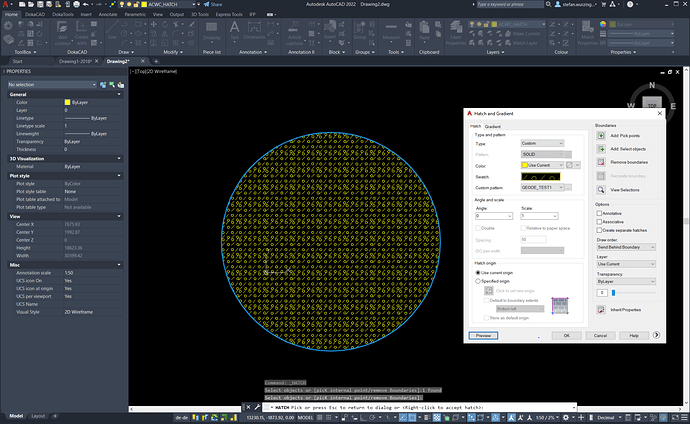Open the hatch Type dropdown
Image resolution: width=690 pixels, height=424 pixels.
[542, 144]
